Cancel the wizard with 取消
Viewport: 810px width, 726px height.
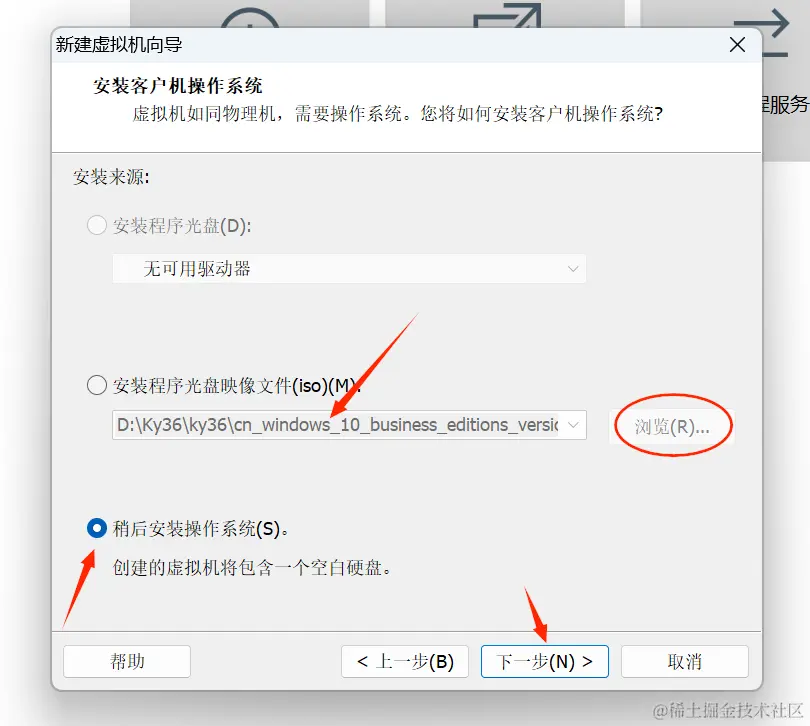tap(685, 661)
